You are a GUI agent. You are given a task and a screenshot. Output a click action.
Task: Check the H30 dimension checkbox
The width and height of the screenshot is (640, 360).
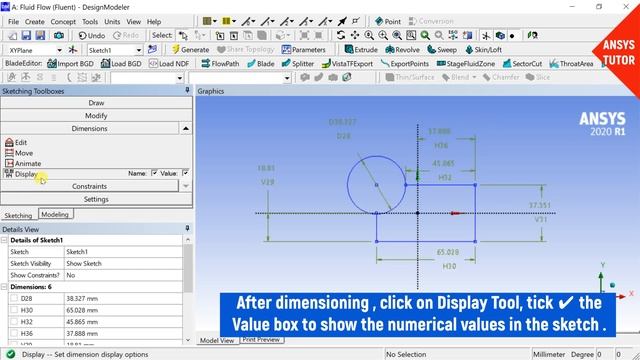click(x=14, y=310)
